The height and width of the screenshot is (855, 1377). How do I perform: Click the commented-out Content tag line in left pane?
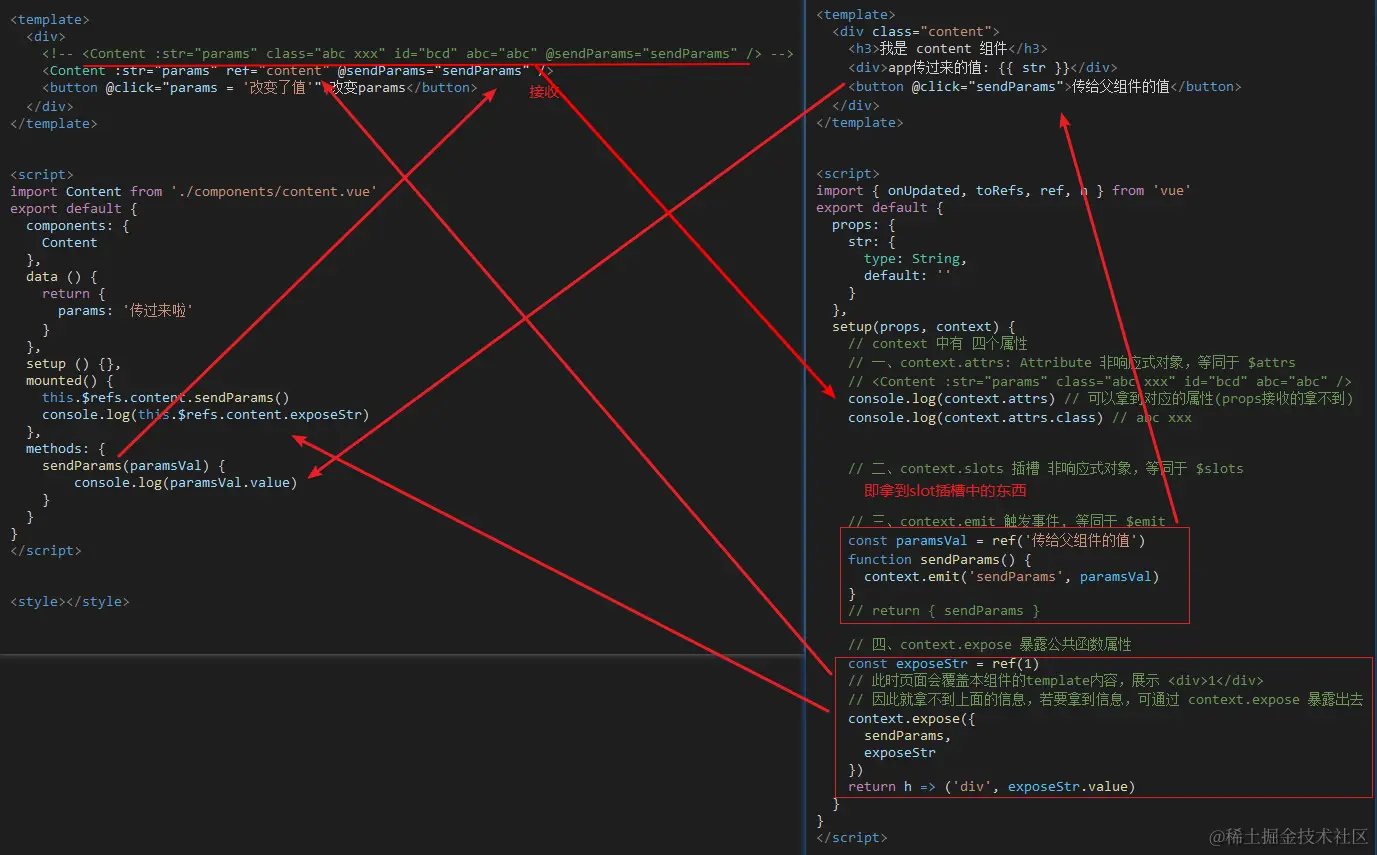[x=418, y=53]
